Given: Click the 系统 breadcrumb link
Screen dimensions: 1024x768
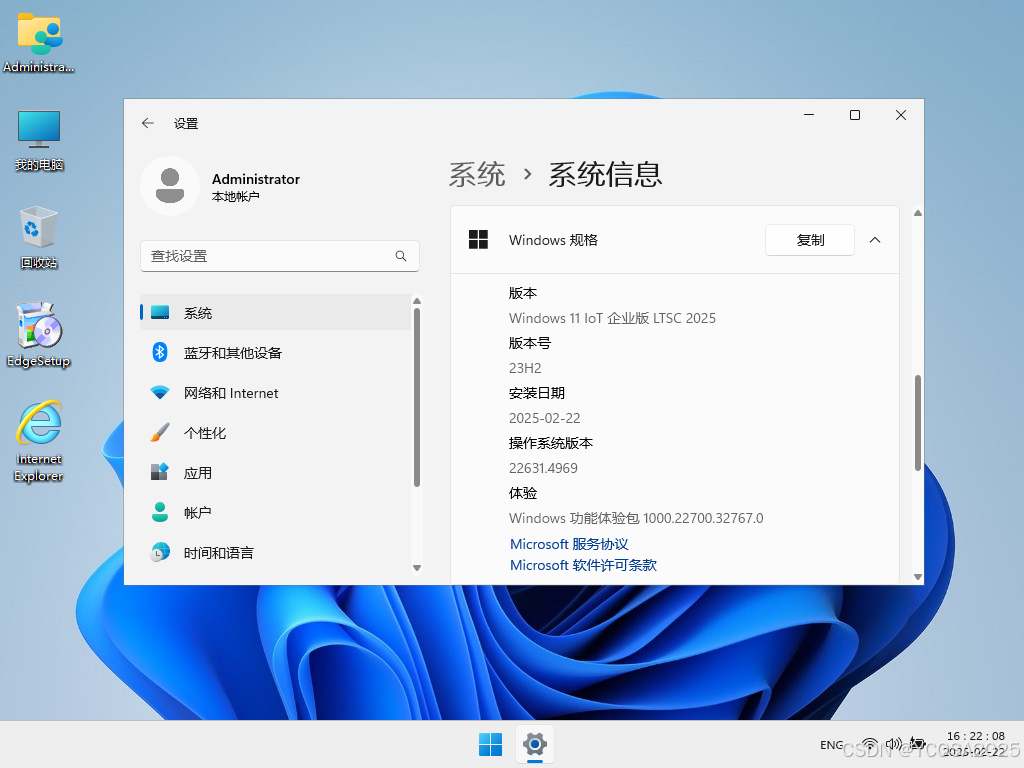Looking at the screenshot, I should pyautogui.click(x=477, y=175).
